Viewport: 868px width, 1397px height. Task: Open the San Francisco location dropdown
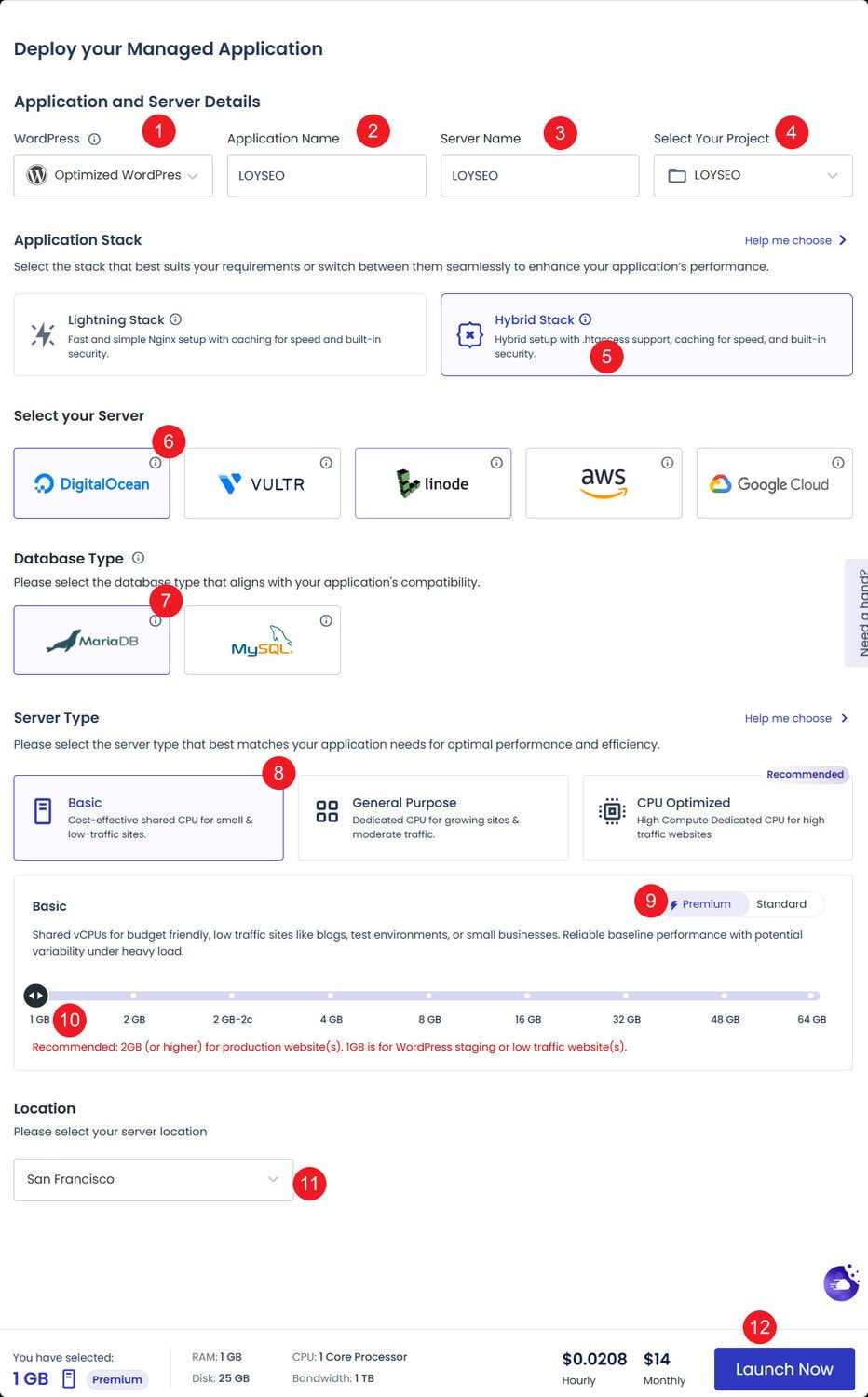tap(153, 1180)
